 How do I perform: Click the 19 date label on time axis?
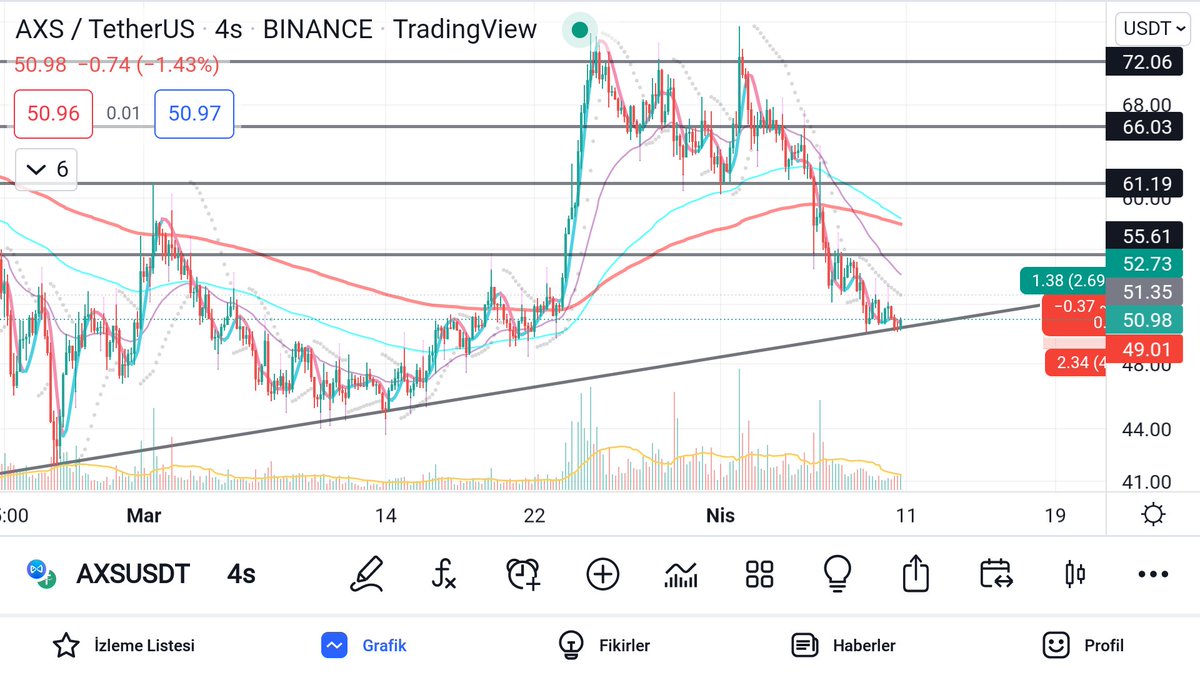(1054, 516)
